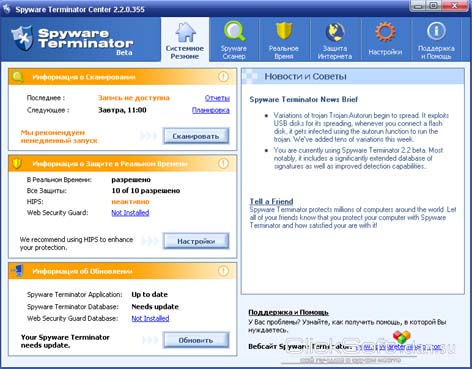Click the Обновить button
The height and width of the screenshot is (369, 472).
pyautogui.click(x=196, y=340)
